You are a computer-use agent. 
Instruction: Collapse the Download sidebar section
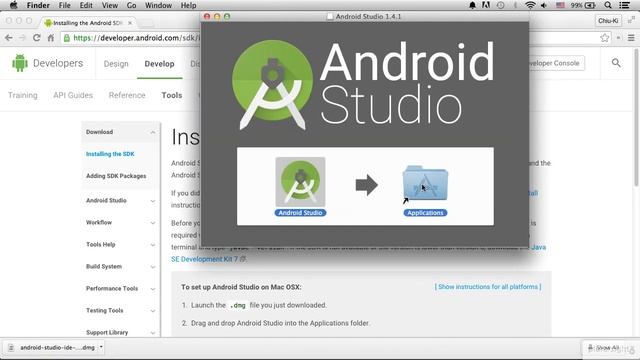pos(153,132)
